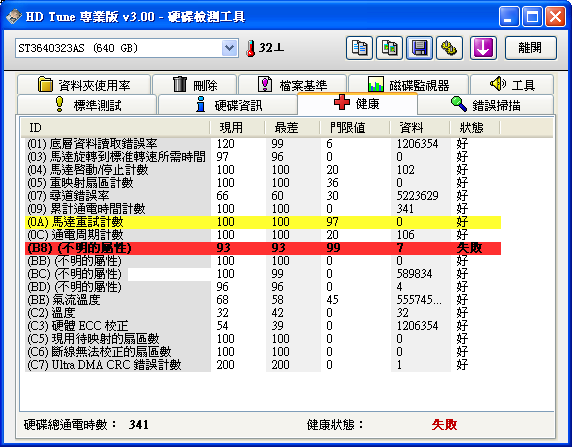The height and width of the screenshot is (447, 572).
Task: Select row (0C) 通電周期計數
Action: pos(263,235)
